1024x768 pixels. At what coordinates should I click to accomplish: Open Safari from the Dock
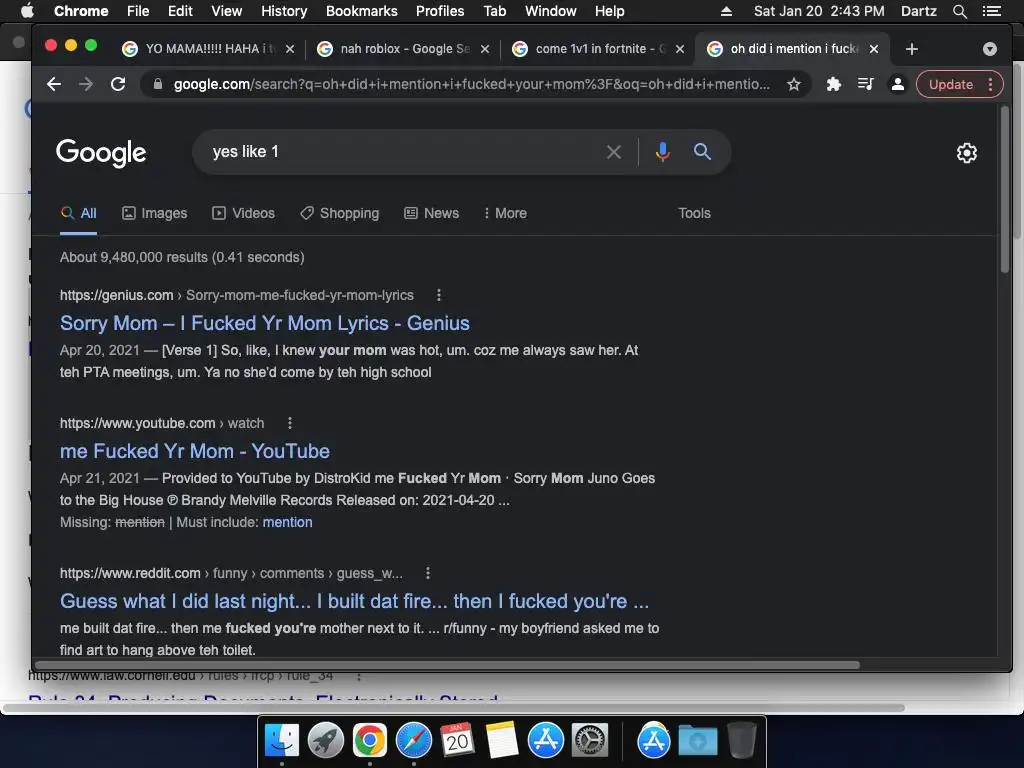tap(413, 741)
